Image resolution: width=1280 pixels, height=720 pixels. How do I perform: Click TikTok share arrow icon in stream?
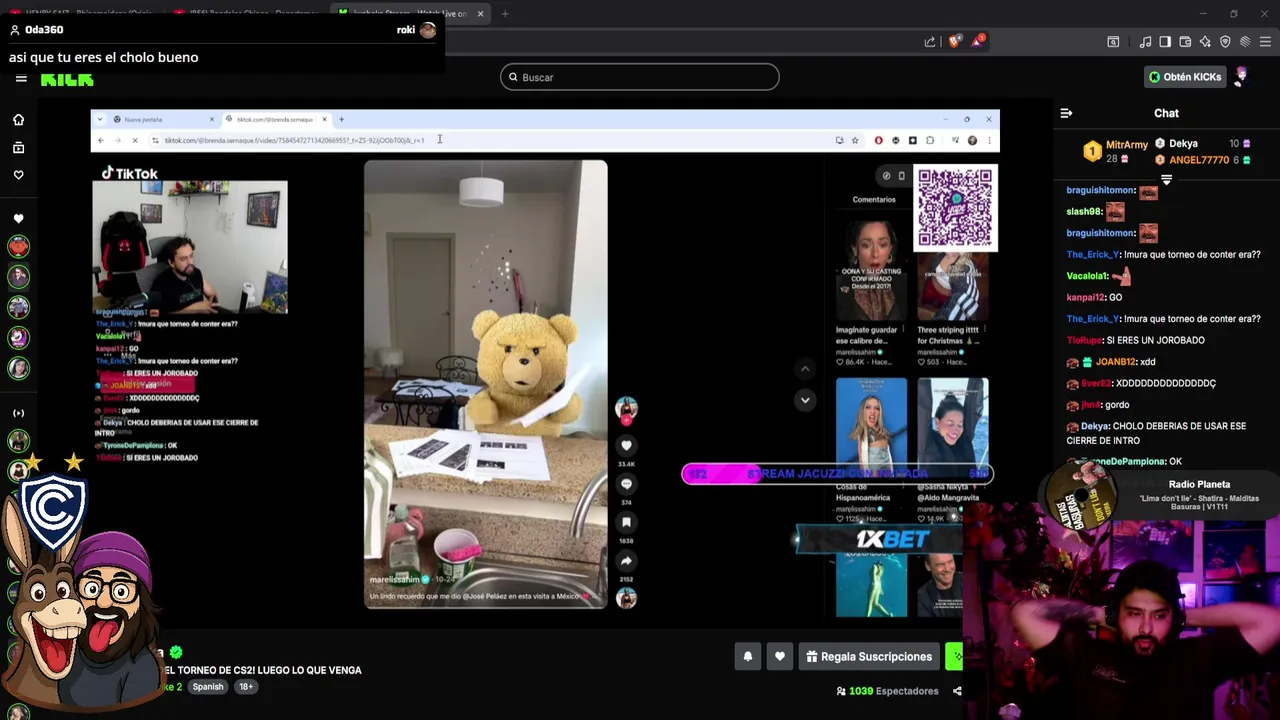626,560
